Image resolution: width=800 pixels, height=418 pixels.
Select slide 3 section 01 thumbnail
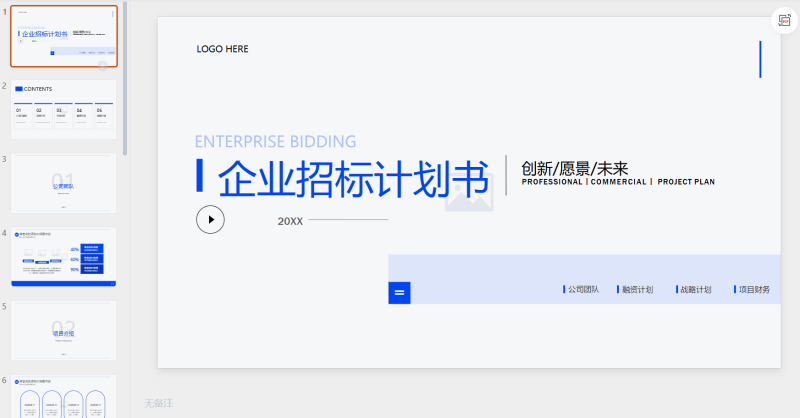click(64, 183)
